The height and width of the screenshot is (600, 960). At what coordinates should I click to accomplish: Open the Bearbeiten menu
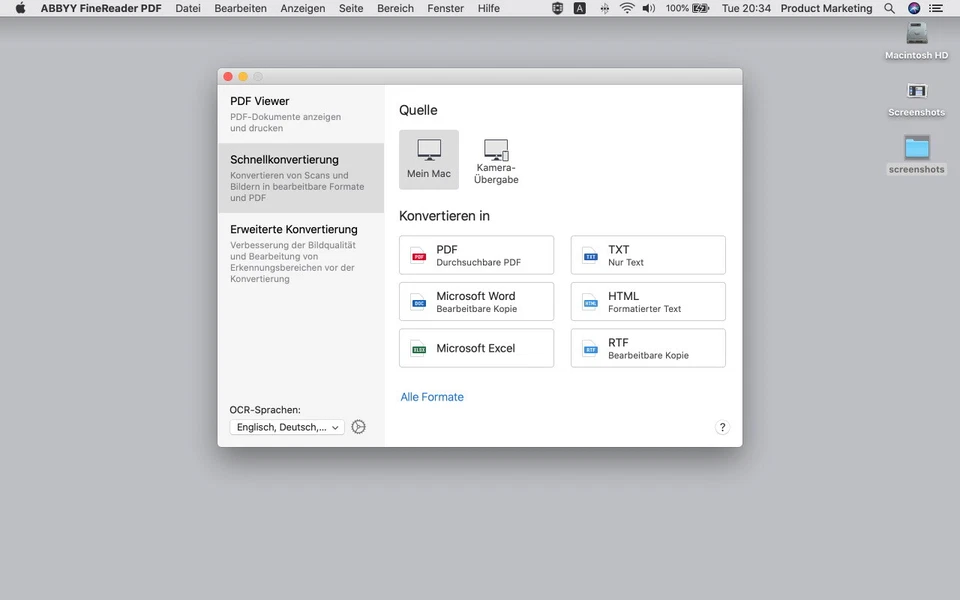click(240, 8)
